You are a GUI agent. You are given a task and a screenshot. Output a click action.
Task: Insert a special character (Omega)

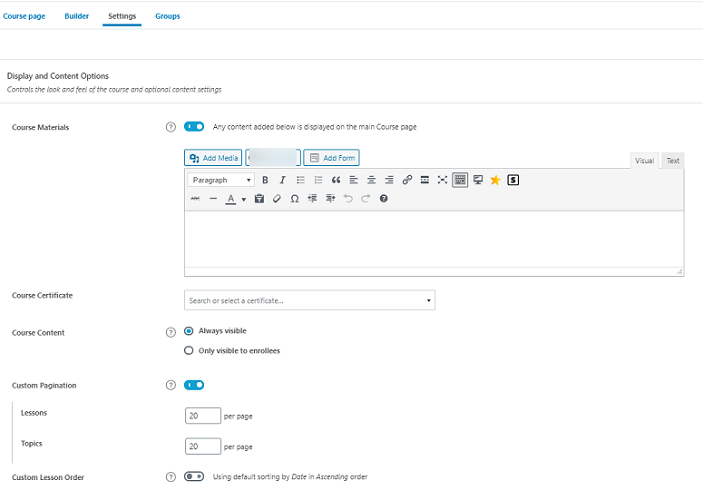295,198
